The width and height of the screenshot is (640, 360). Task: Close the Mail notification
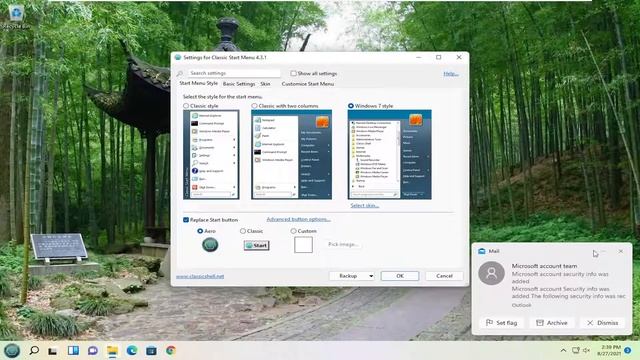point(621,251)
